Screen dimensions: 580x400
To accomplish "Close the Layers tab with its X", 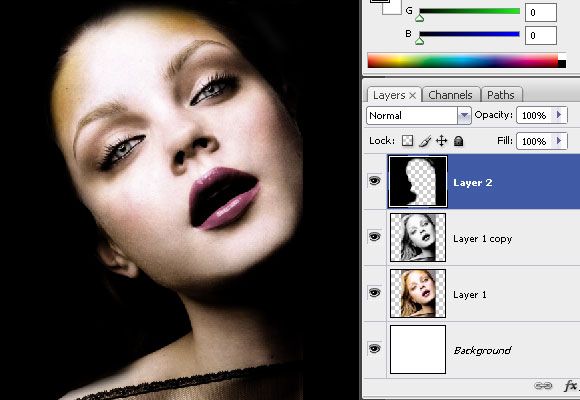I will 412,96.
